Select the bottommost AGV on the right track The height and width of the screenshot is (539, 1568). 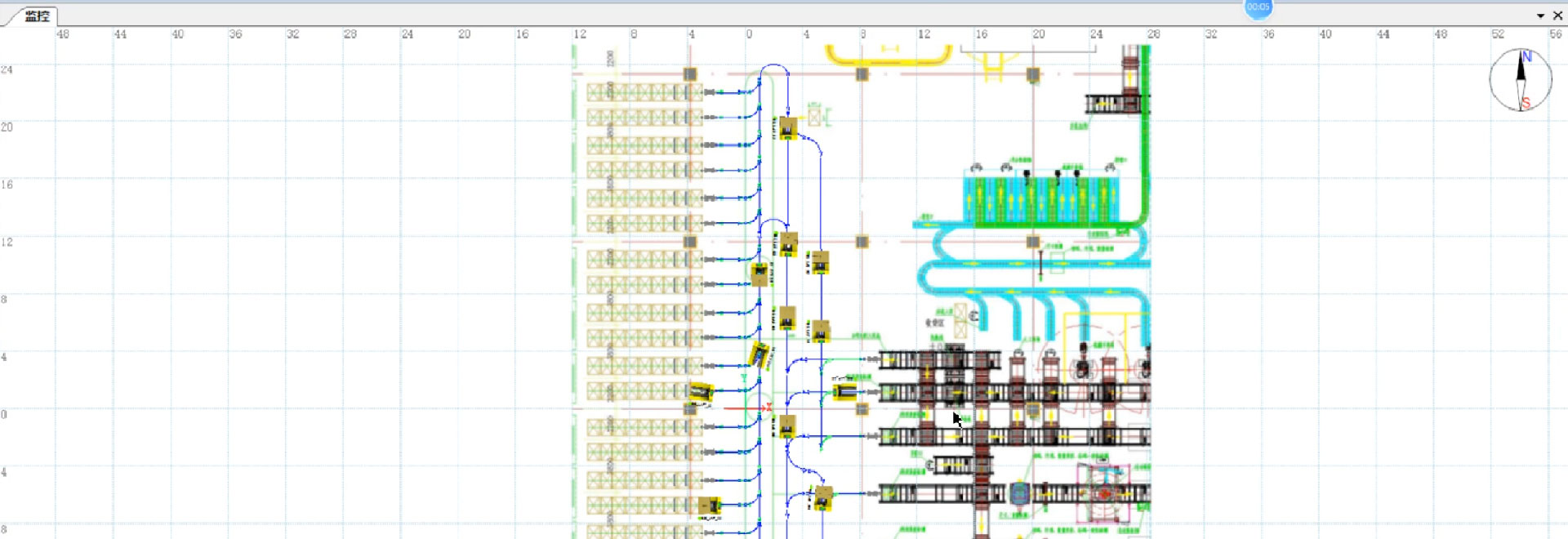coord(822,497)
